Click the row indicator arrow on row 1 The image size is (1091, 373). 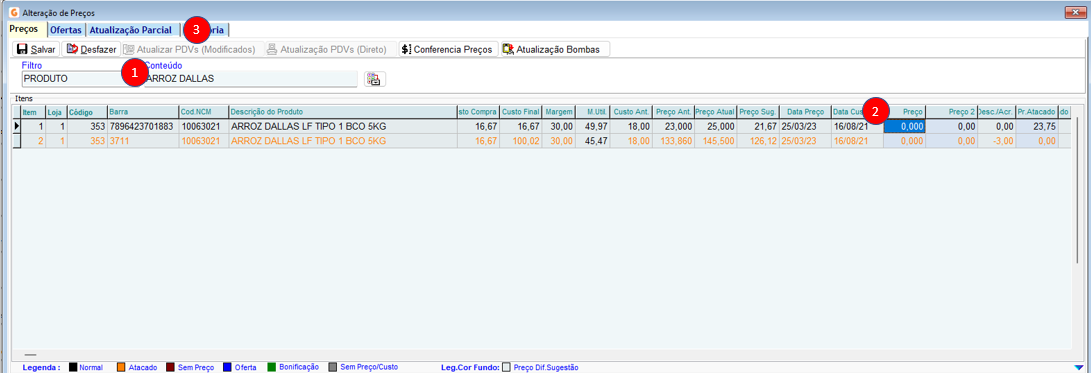[17, 127]
